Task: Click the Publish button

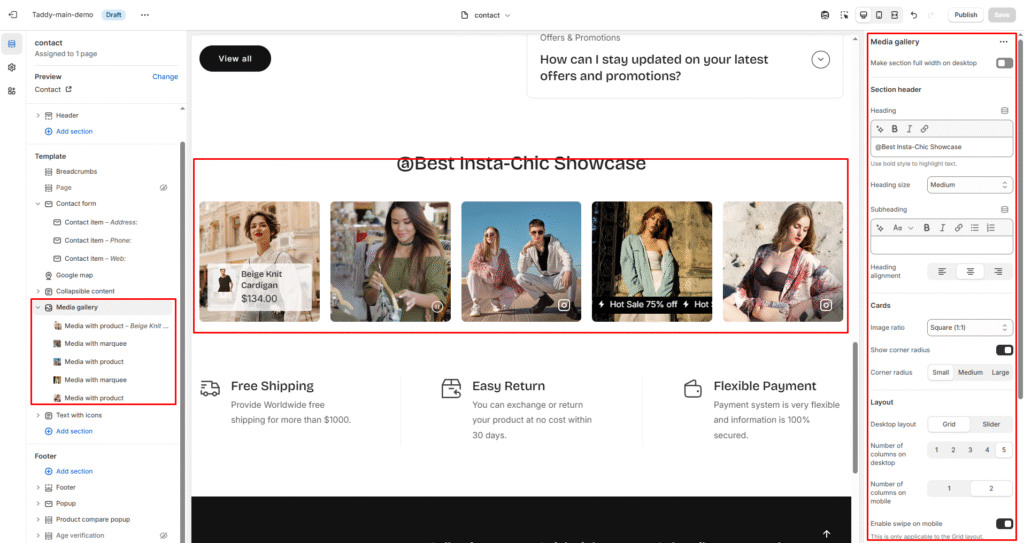Action: click(x=965, y=15)
